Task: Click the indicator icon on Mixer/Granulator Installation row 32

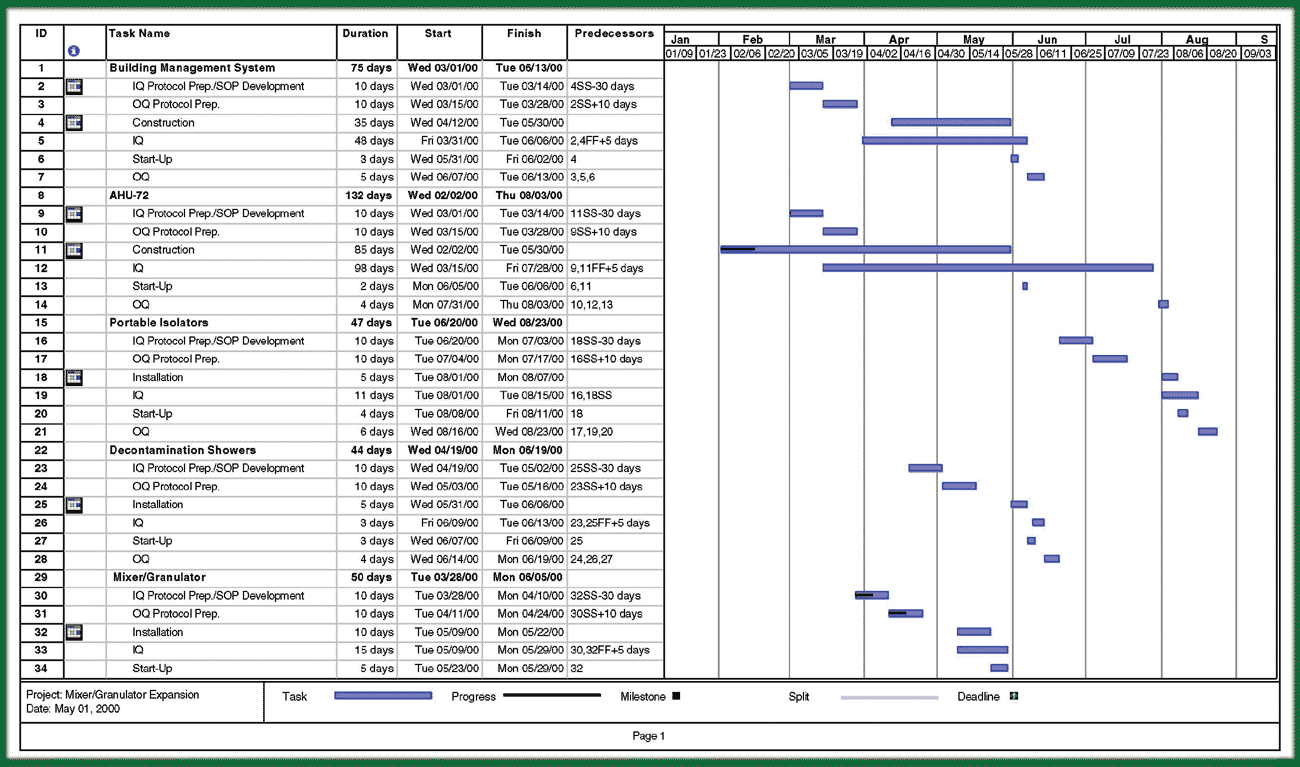Action: coord(73,632)
